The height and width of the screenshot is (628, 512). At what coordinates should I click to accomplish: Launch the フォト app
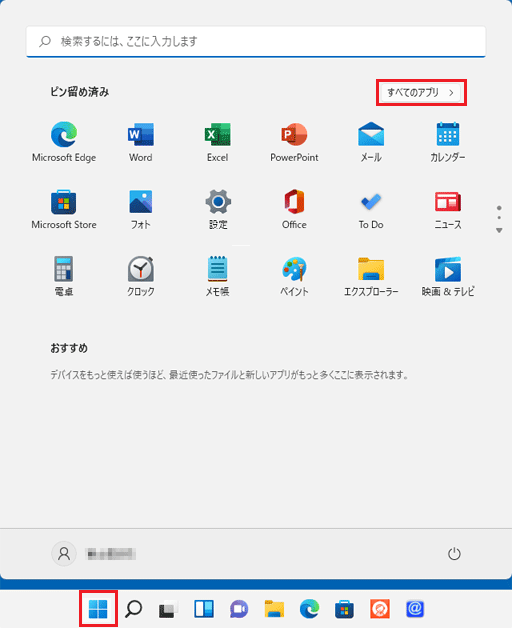click(x=141, y=209)
